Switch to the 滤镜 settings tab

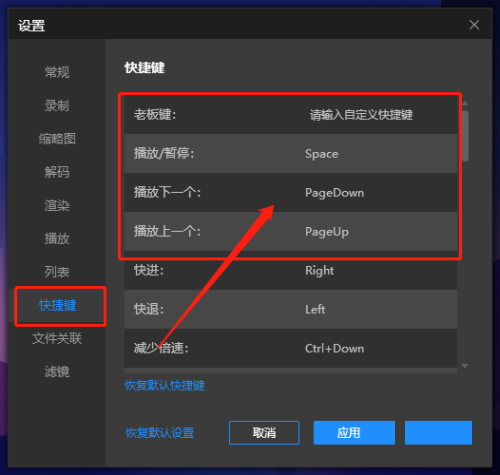57,371
